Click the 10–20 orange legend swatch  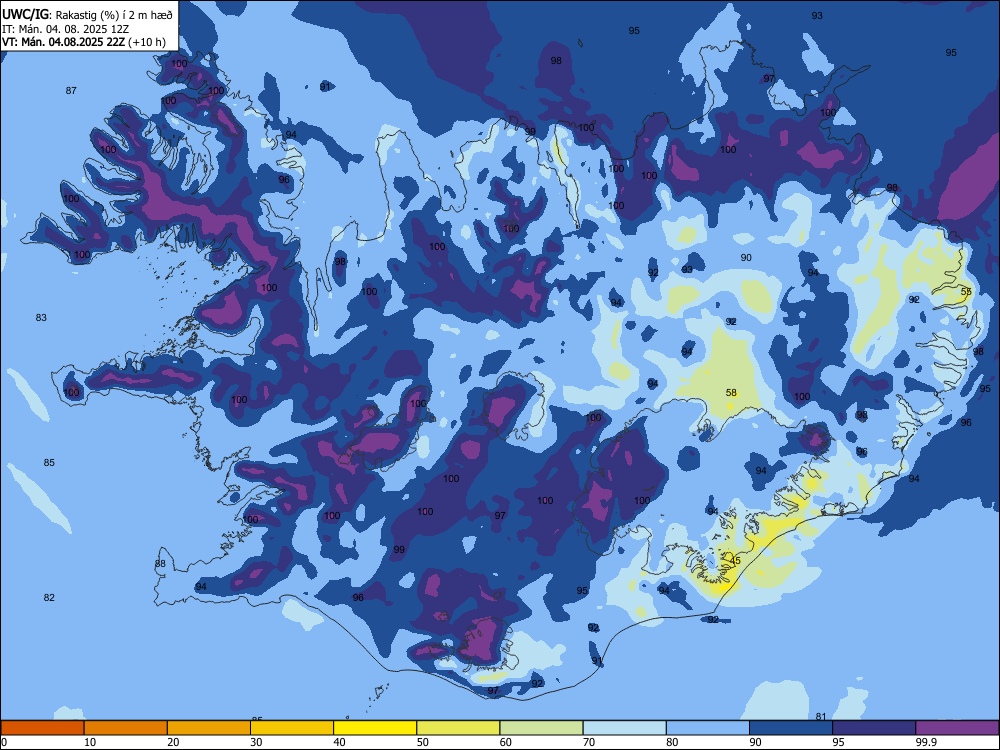[x=126, y=728]
